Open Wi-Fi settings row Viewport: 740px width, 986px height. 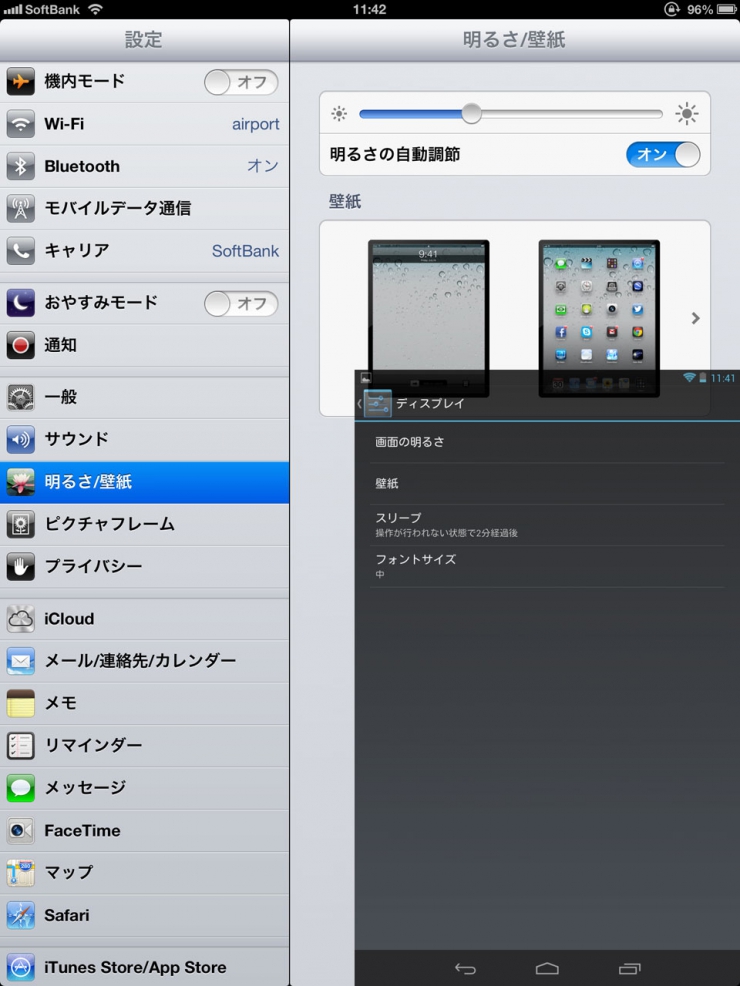pyautogui.click(x=145, y=124)
